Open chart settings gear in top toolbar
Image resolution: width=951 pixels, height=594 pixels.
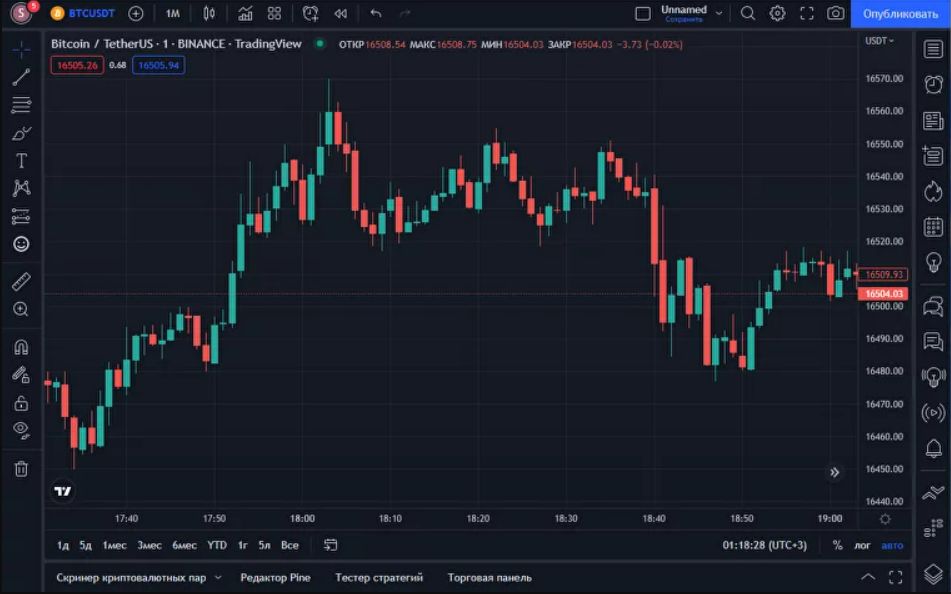point(777,14)
